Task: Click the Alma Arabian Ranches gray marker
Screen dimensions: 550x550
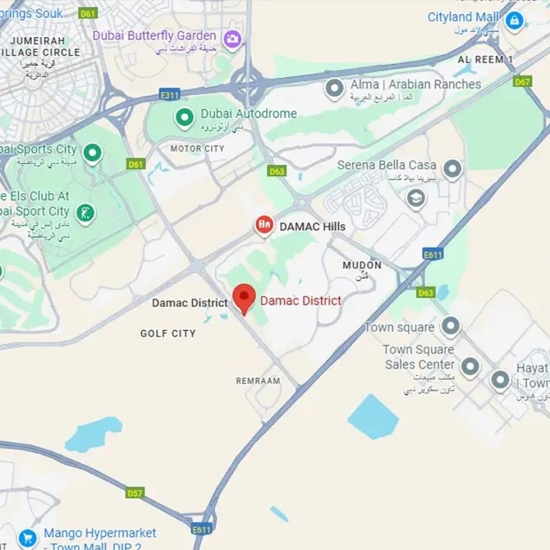Action: coord(334,88)
